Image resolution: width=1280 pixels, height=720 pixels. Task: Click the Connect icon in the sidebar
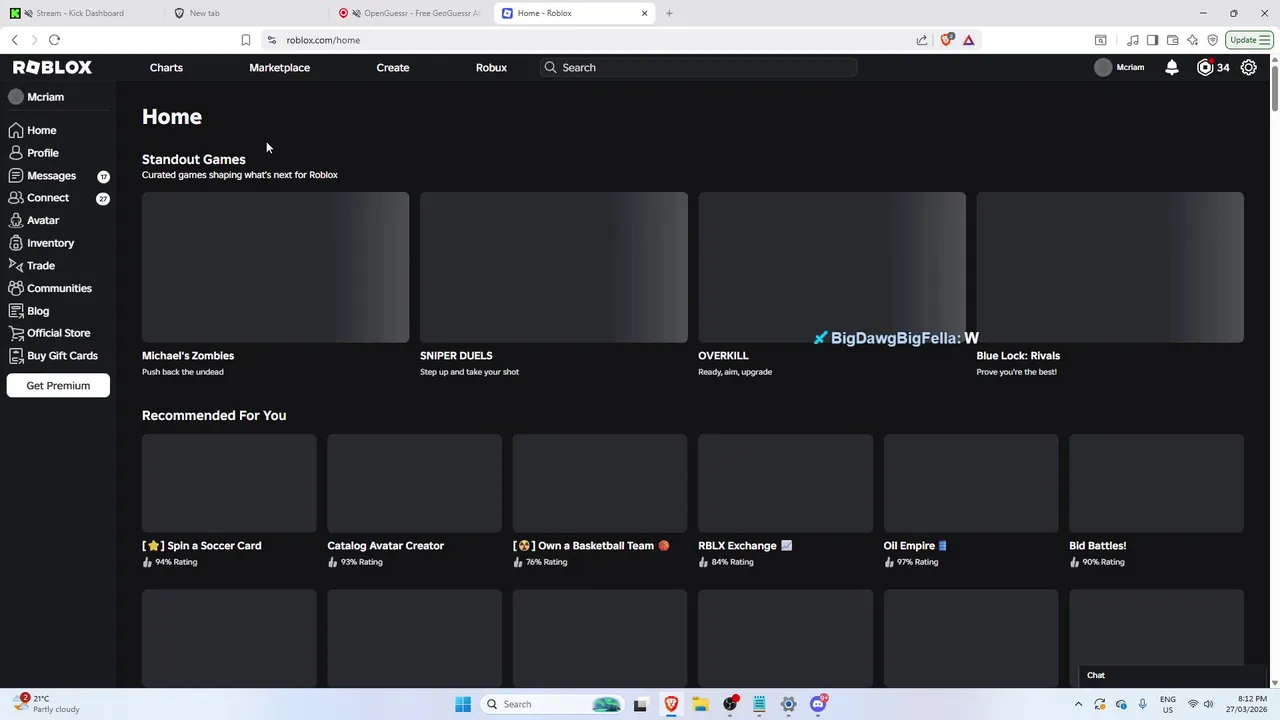16,198
